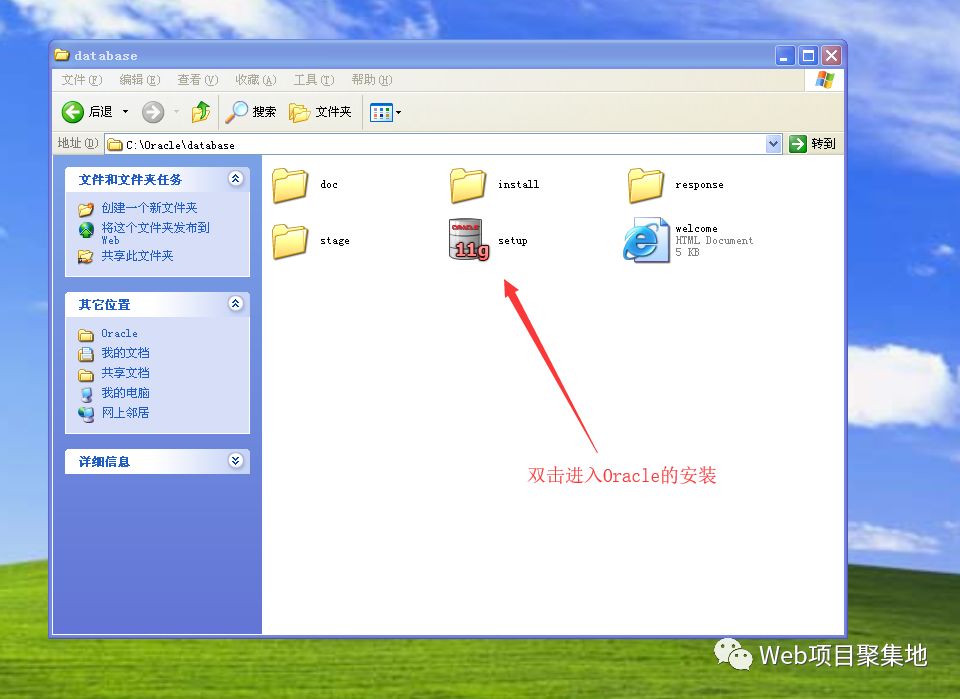Click the grayed Forward arrow button
Image resolution: width=960 pixels, height=699 pixels.
[153, 112]
